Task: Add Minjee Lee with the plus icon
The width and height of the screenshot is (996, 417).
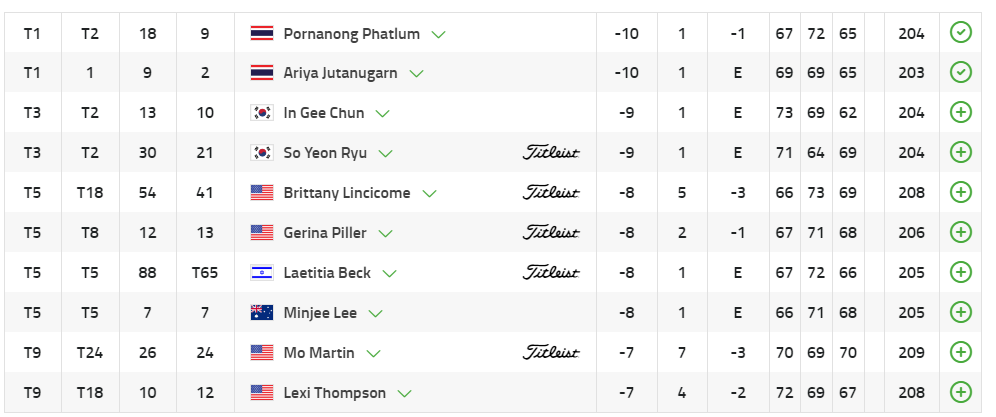Action: [x=960, y=313]
